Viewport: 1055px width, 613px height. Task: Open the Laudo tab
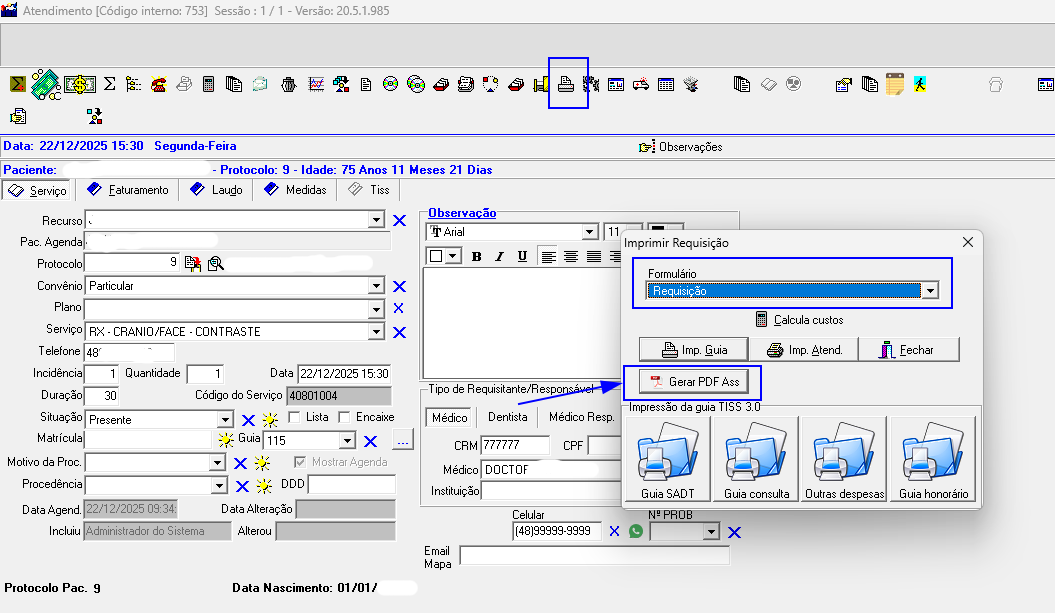click(216, 190)
